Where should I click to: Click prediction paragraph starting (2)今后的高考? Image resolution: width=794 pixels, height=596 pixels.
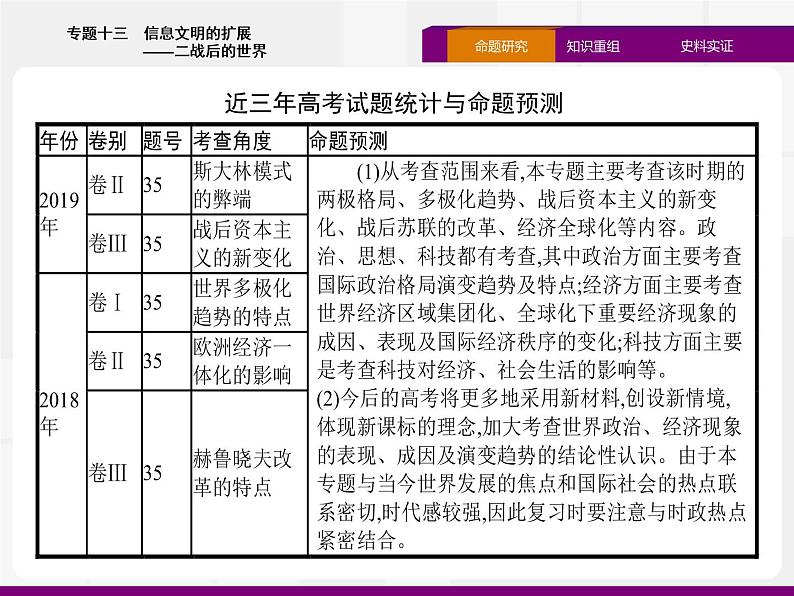(530, 469)
